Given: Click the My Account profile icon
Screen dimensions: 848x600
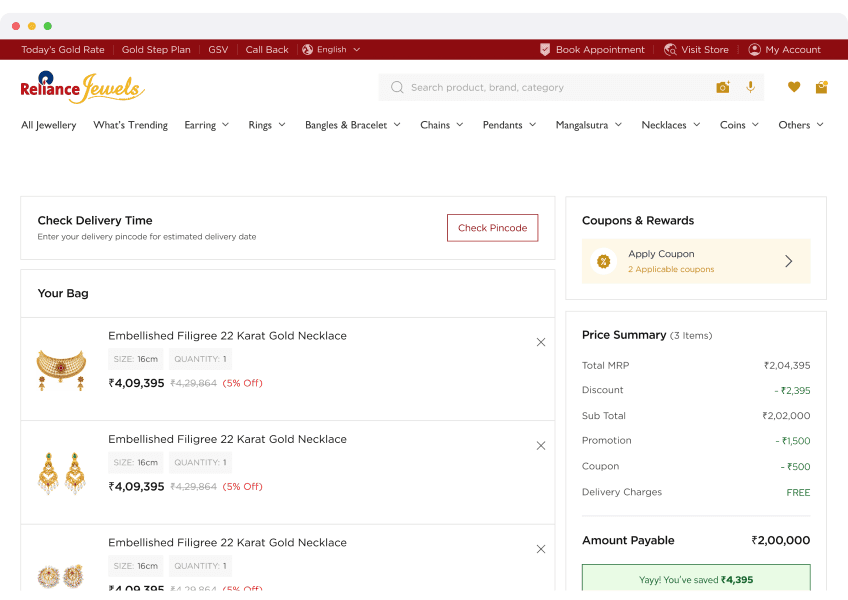Looking at the screenshot, I should click(x=754, y=50).
